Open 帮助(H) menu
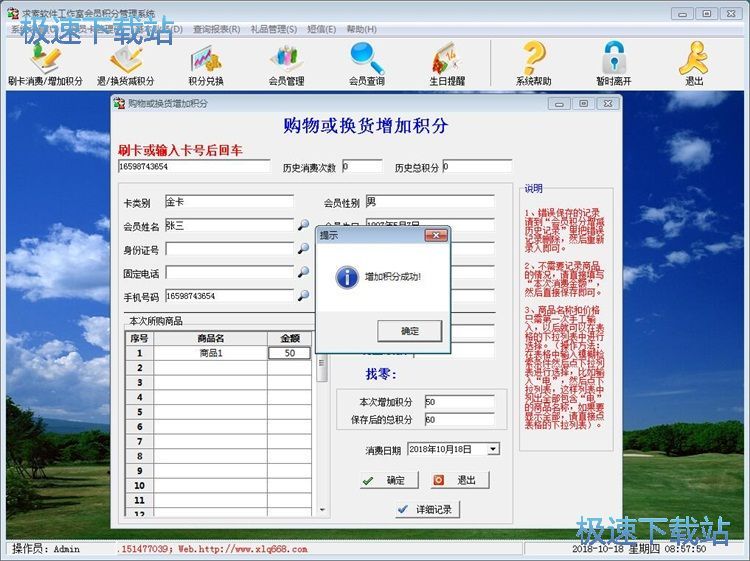 (362, 29)
